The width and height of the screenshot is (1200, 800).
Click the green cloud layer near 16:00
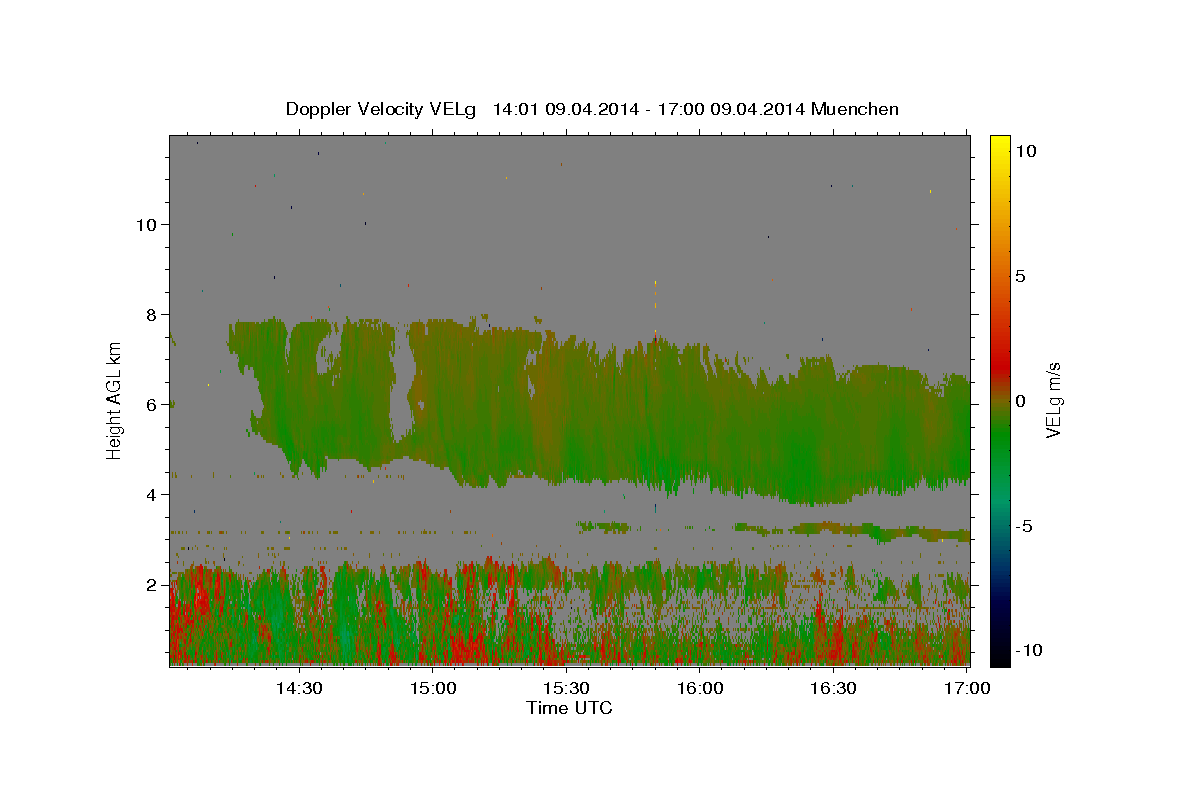click(x=700, y=420)
